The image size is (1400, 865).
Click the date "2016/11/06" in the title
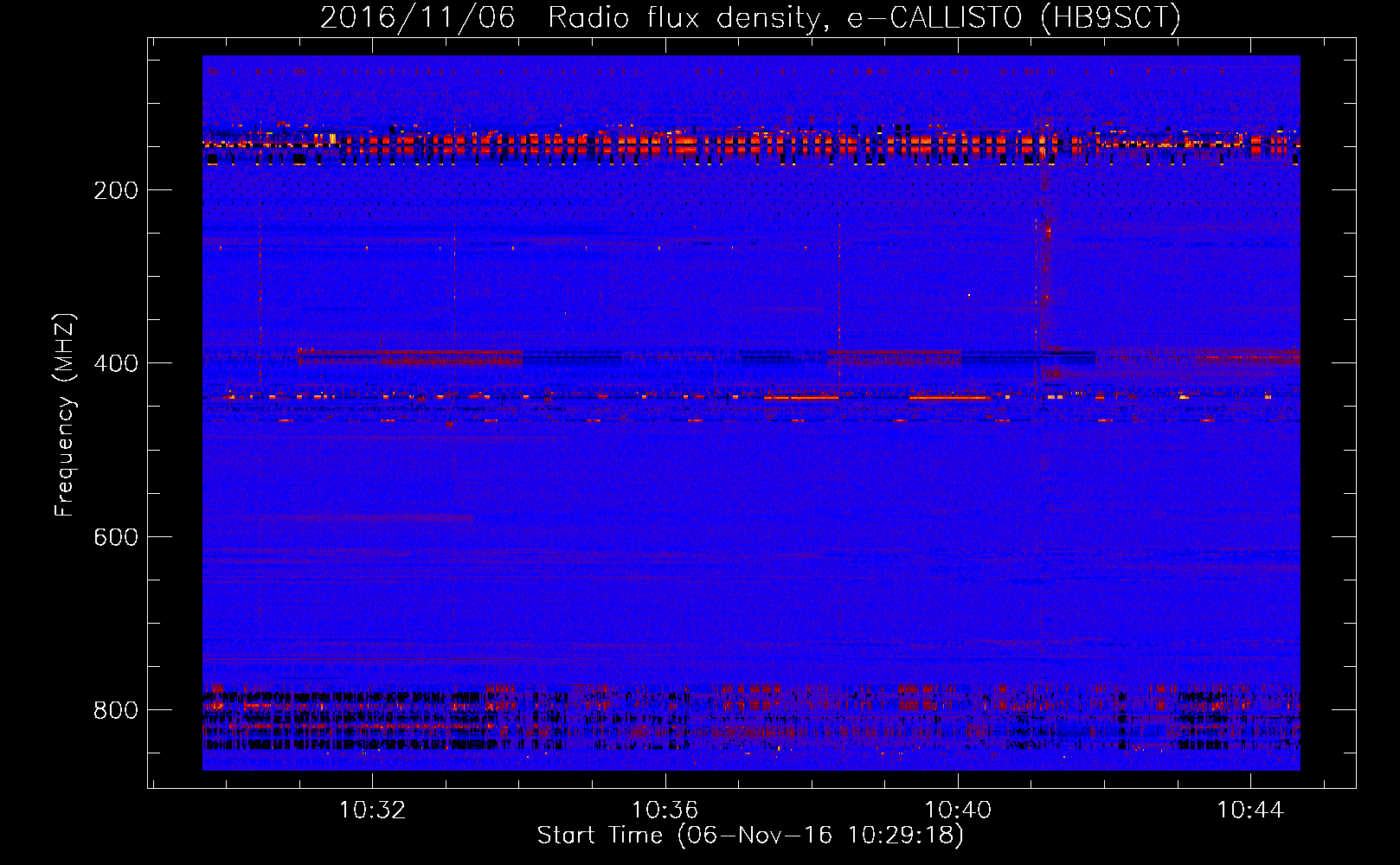pos(417,18)
